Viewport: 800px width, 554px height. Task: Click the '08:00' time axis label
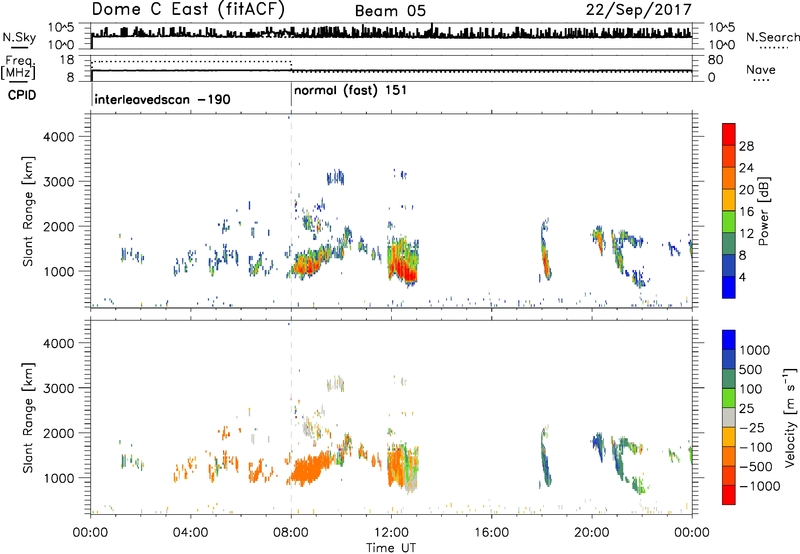pos(290,533)
